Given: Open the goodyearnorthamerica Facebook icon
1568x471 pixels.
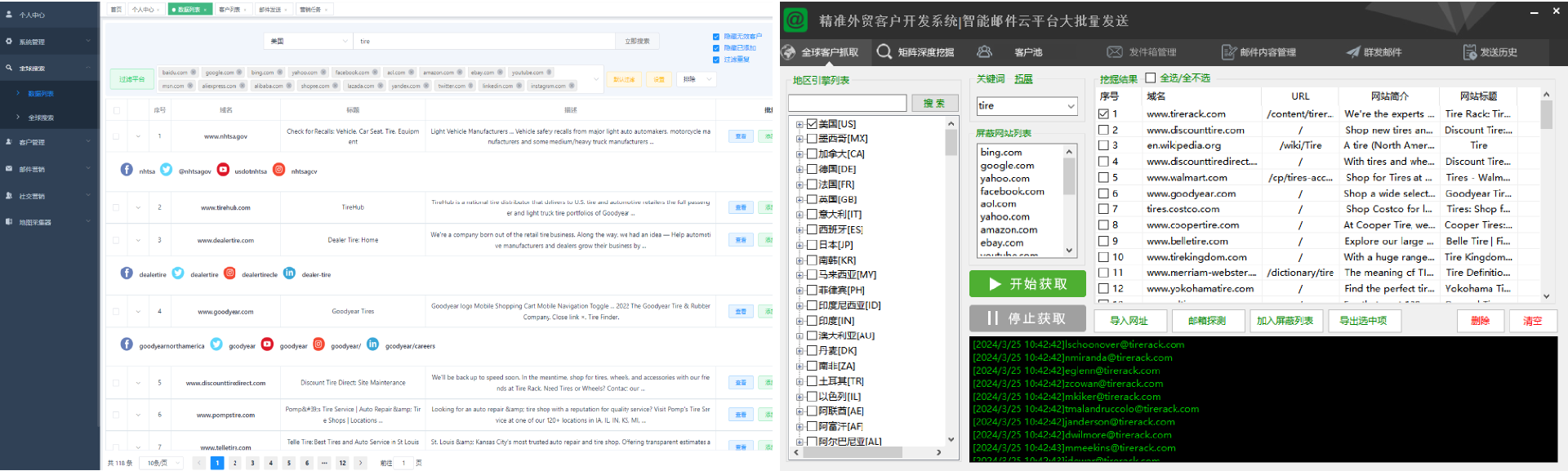Looking at the screenshot, I should click(x=127, y=344).
